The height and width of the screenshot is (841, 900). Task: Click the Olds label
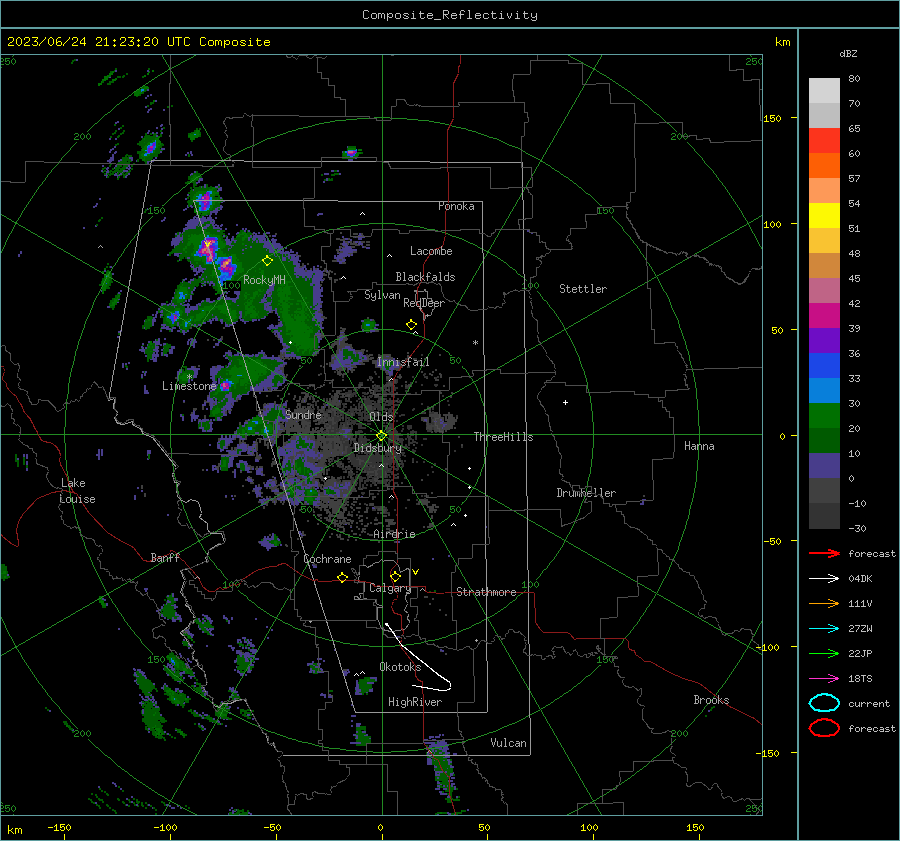pos(381,416)
